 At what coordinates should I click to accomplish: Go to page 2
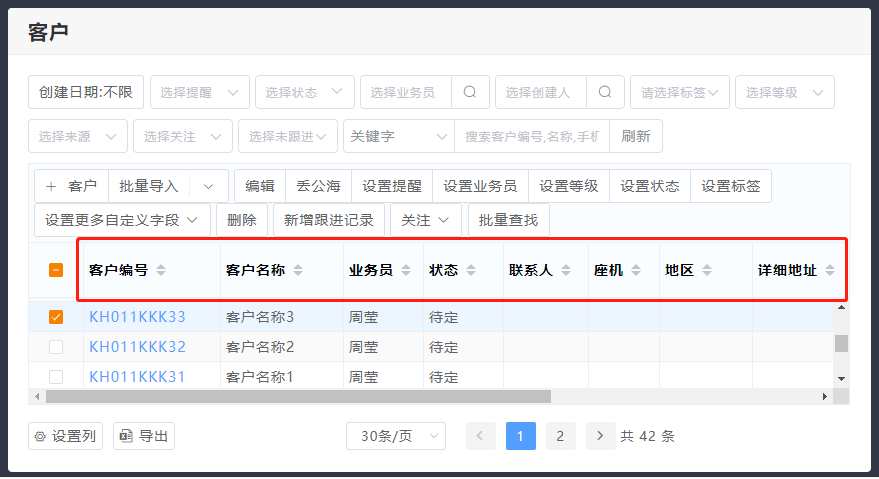(560, 436)
